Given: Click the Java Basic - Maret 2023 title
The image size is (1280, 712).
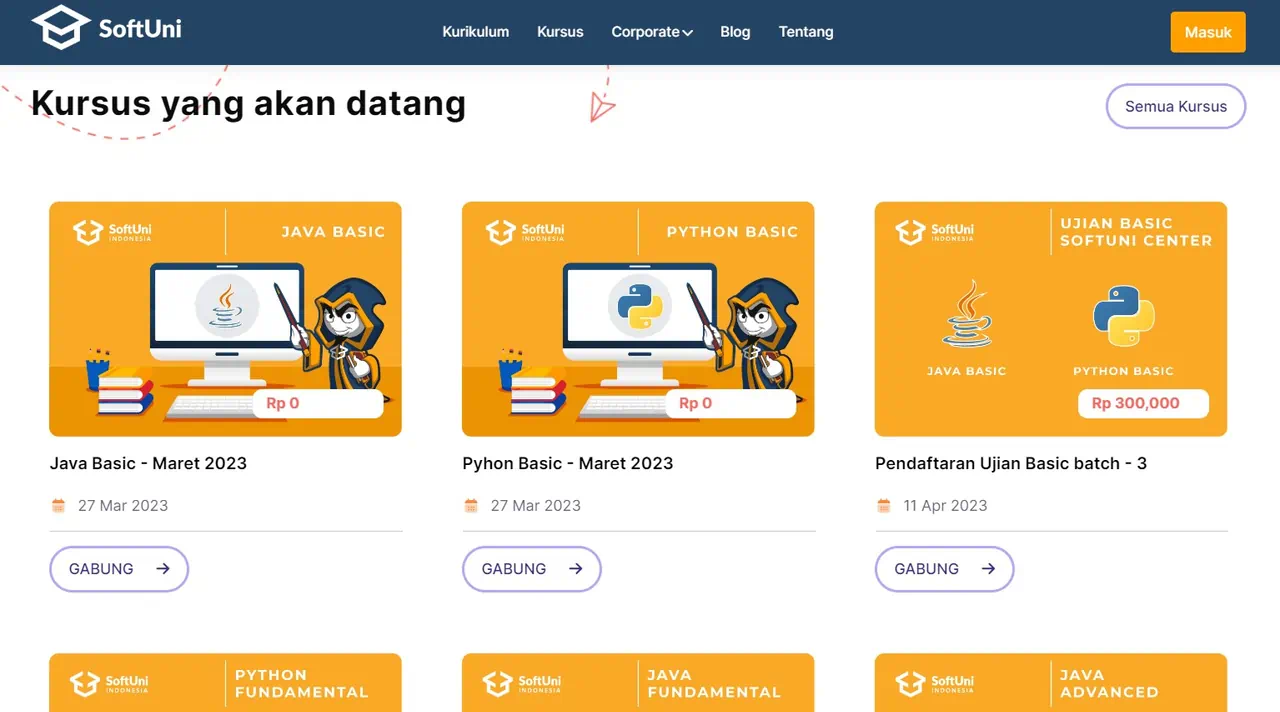Looking at the screenshot, I should (x=148, y=463).
